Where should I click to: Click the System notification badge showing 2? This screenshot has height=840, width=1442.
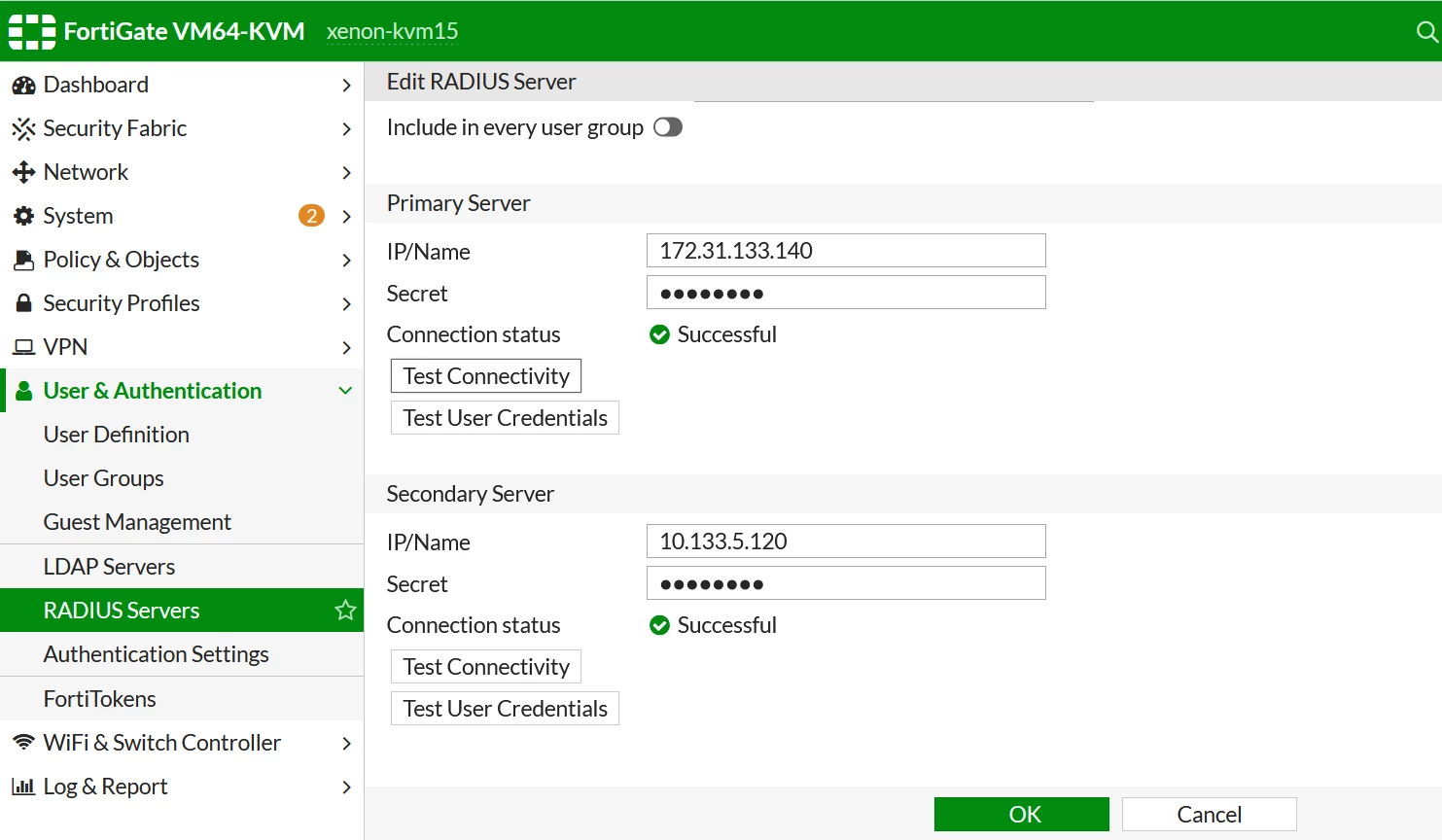tap(311, 216)
